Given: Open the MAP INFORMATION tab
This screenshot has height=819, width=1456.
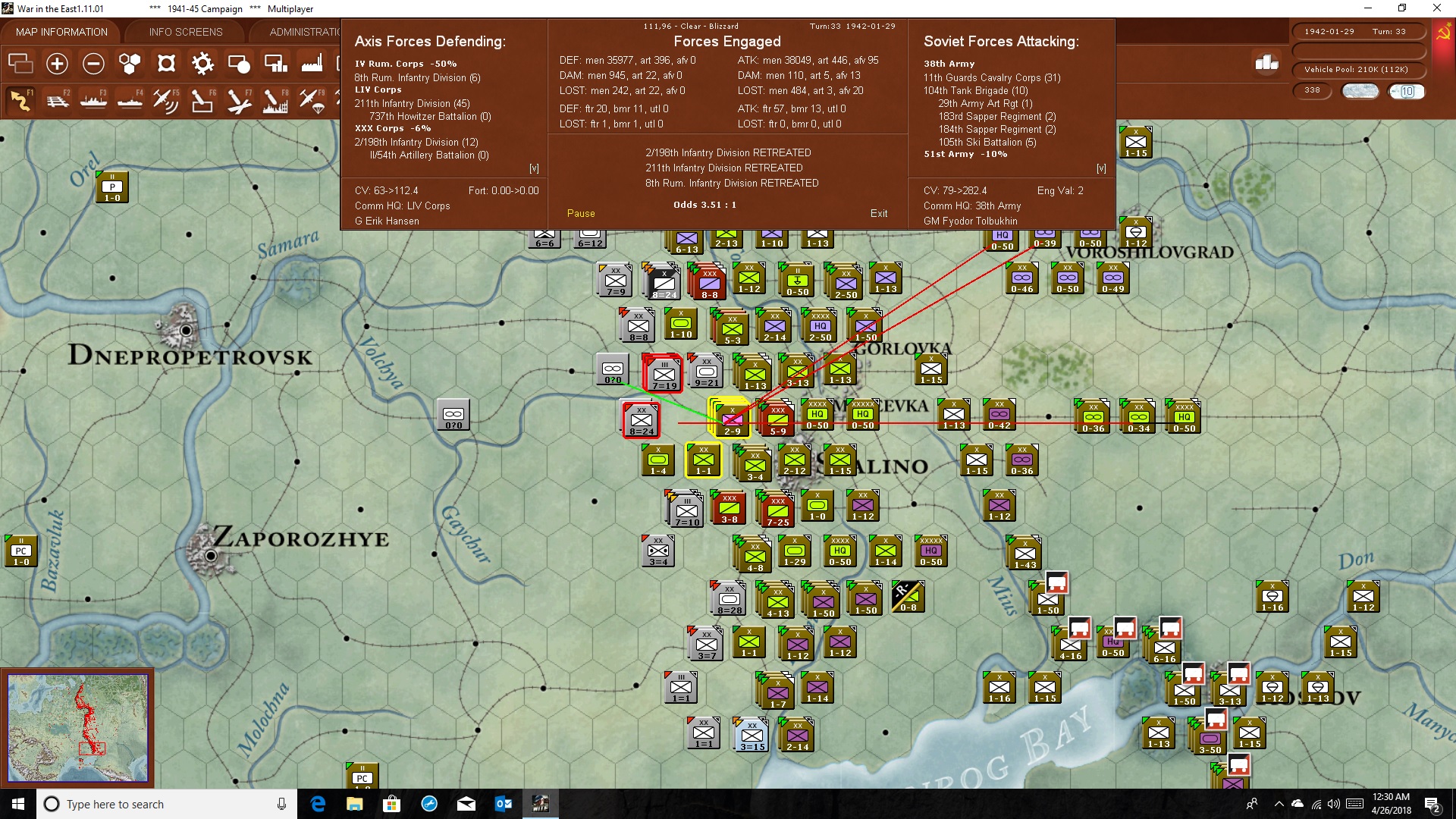Looking at the screenshot, I should pyautogui.click(x=61, y=32).
